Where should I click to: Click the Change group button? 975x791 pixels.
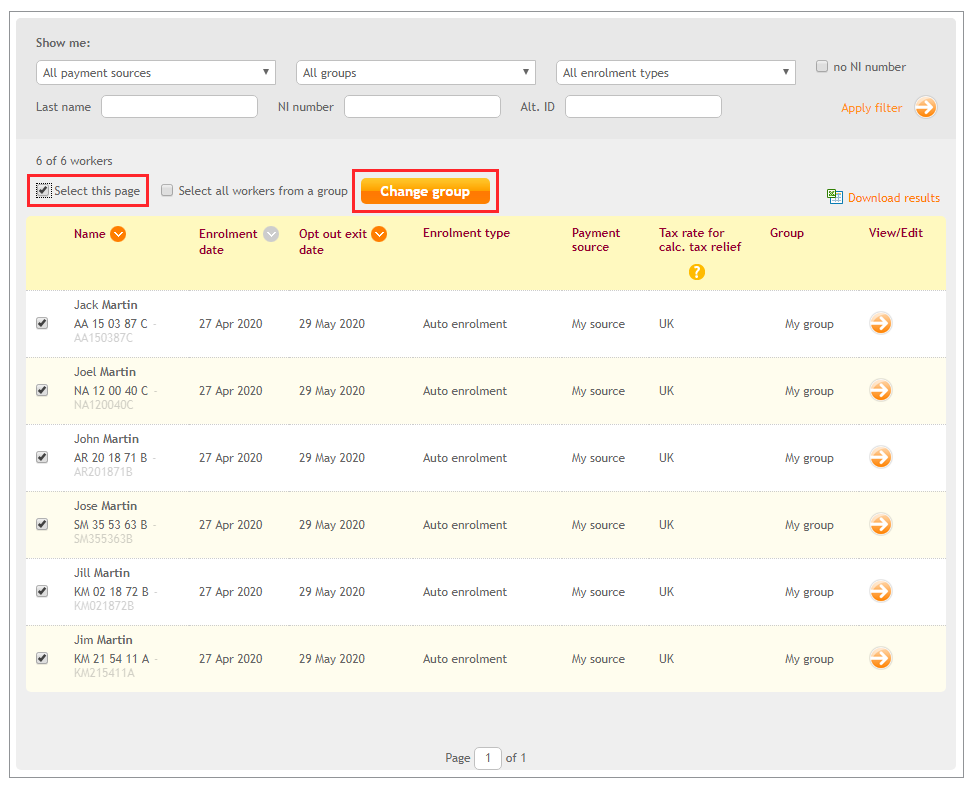425,191
